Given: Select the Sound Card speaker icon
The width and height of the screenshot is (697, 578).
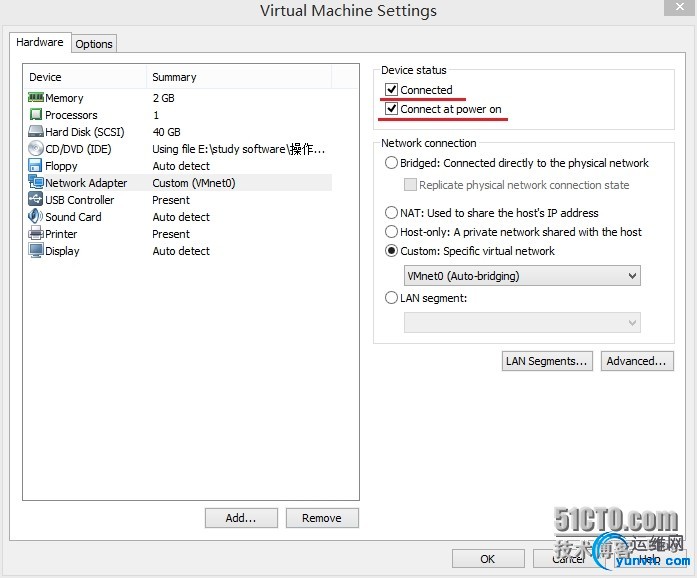Looking at the screenshot, I should click(x=35, y=217).
